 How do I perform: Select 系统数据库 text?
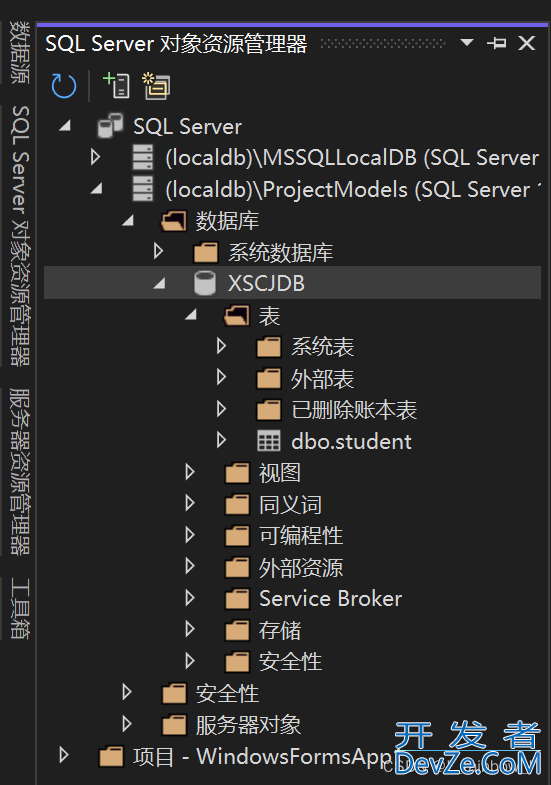click(x=280, y=252)
